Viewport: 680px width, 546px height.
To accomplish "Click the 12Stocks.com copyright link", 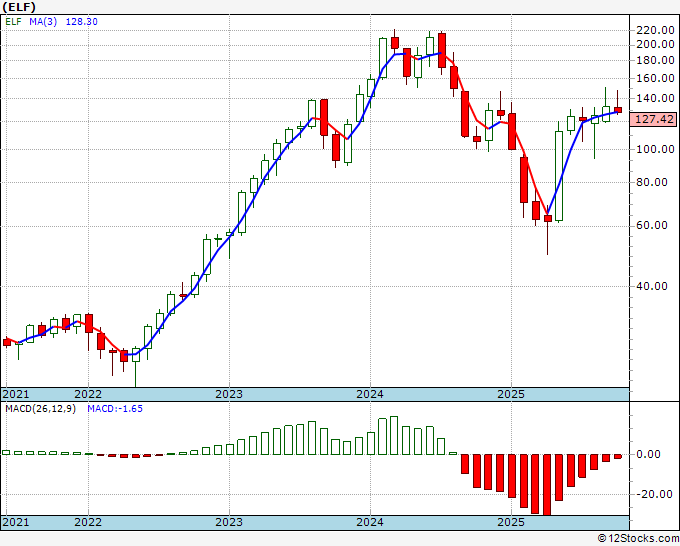I will pyautogui.click(x=638, y=539).
